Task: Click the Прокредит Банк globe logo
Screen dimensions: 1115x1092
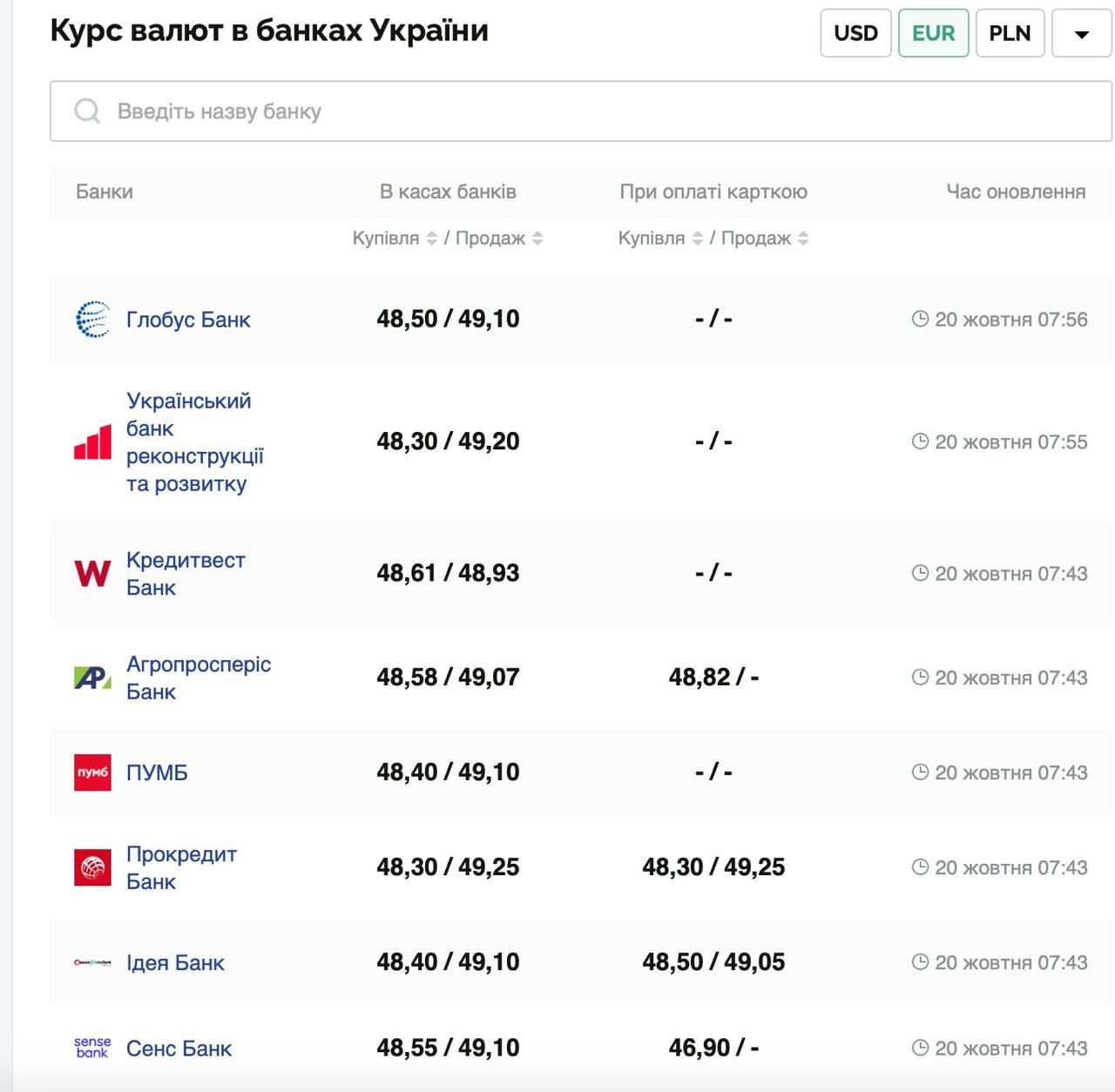Action: point(92,867)
